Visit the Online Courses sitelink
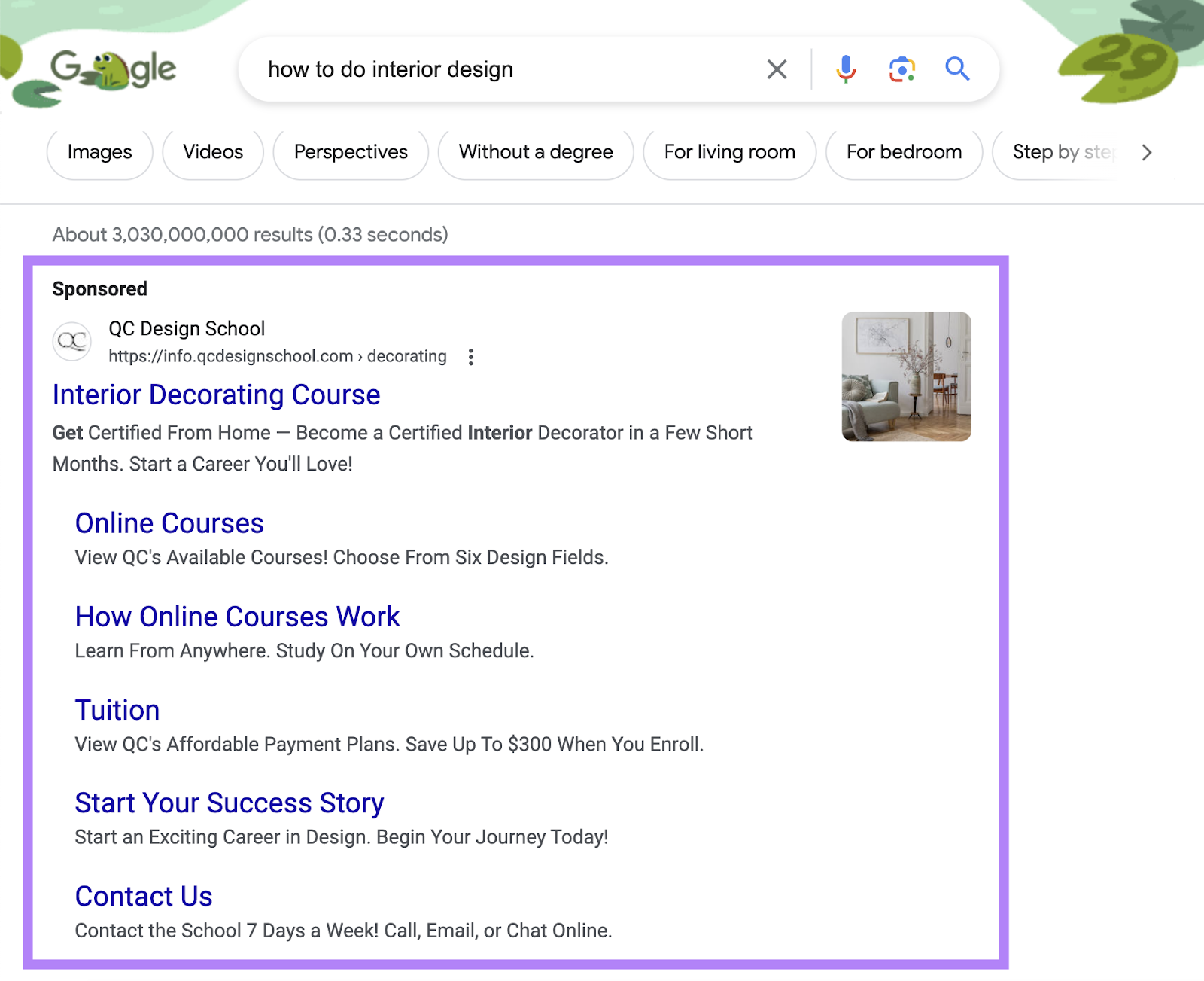Screen dimensions: 1204x981 click(x=169, y=522)
